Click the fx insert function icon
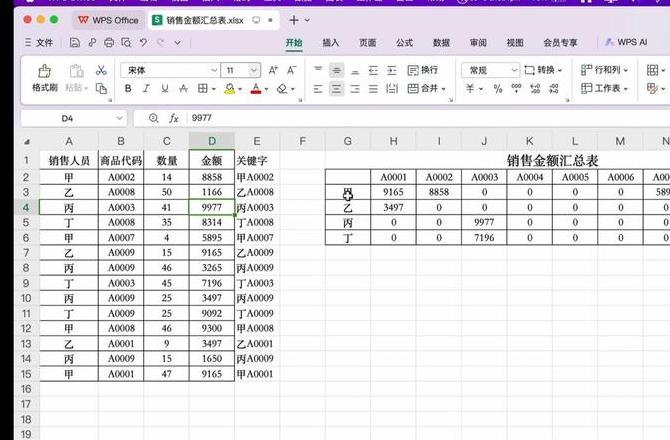This screenshot has height=440, width=670. click(173, 118)
